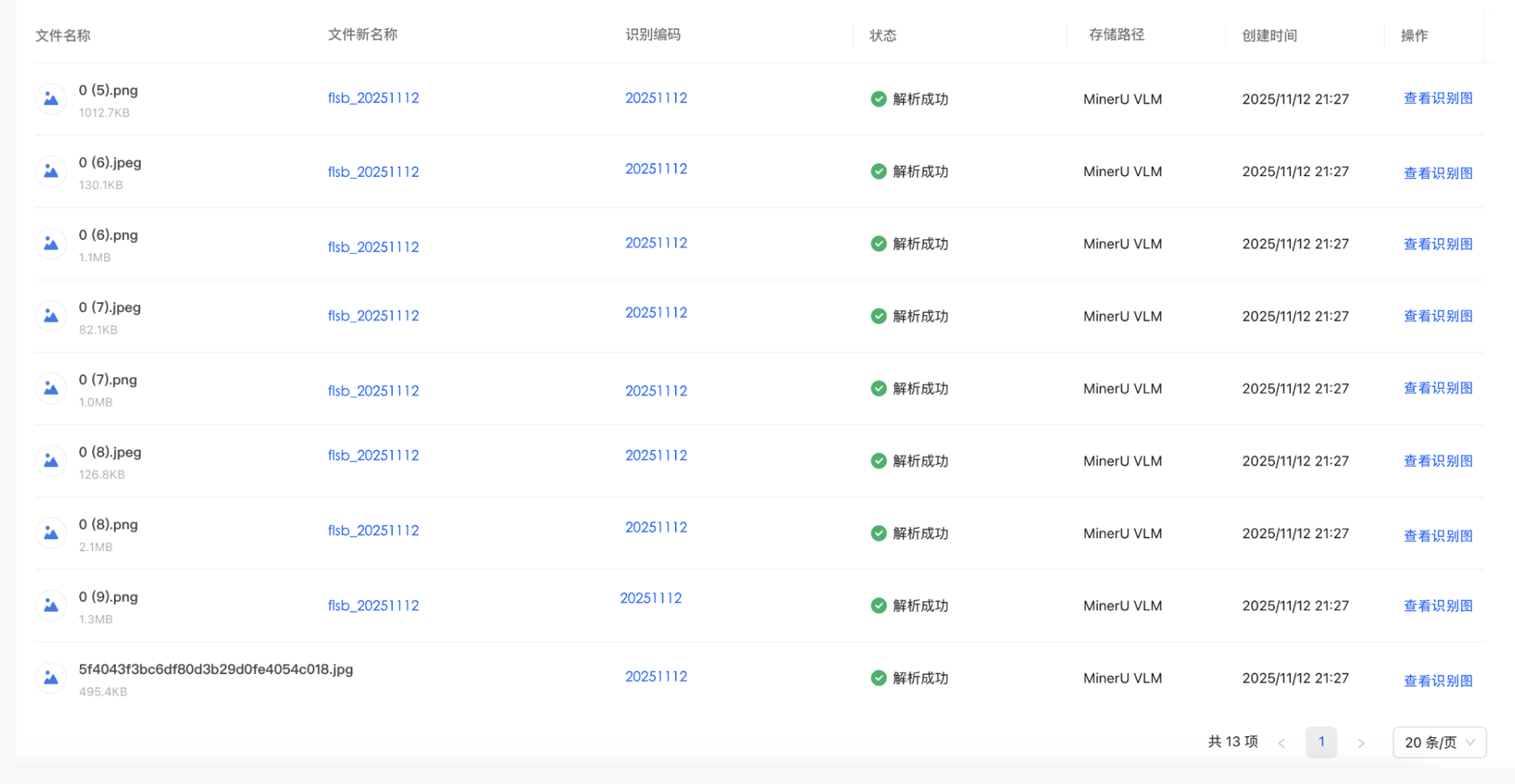Click the image icon for 0 (8).png

pos(51,533)
